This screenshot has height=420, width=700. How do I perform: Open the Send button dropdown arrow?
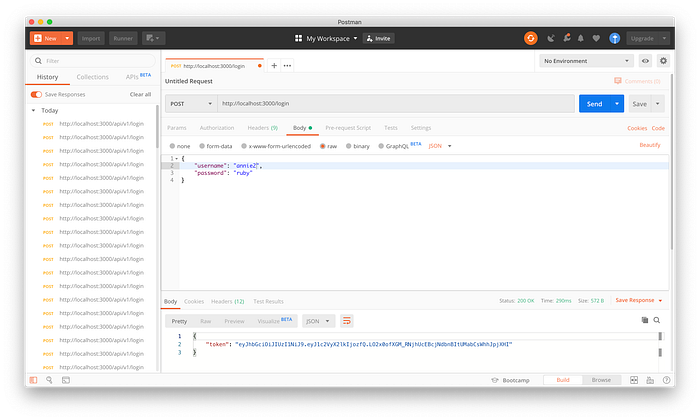[x=617, y=104]
